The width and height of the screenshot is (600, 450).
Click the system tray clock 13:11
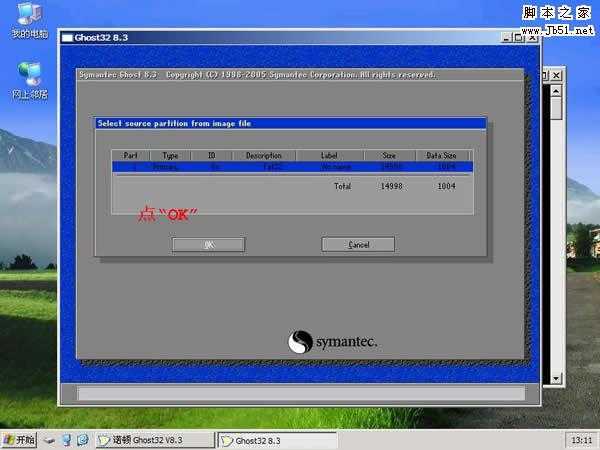coord(582,440)
